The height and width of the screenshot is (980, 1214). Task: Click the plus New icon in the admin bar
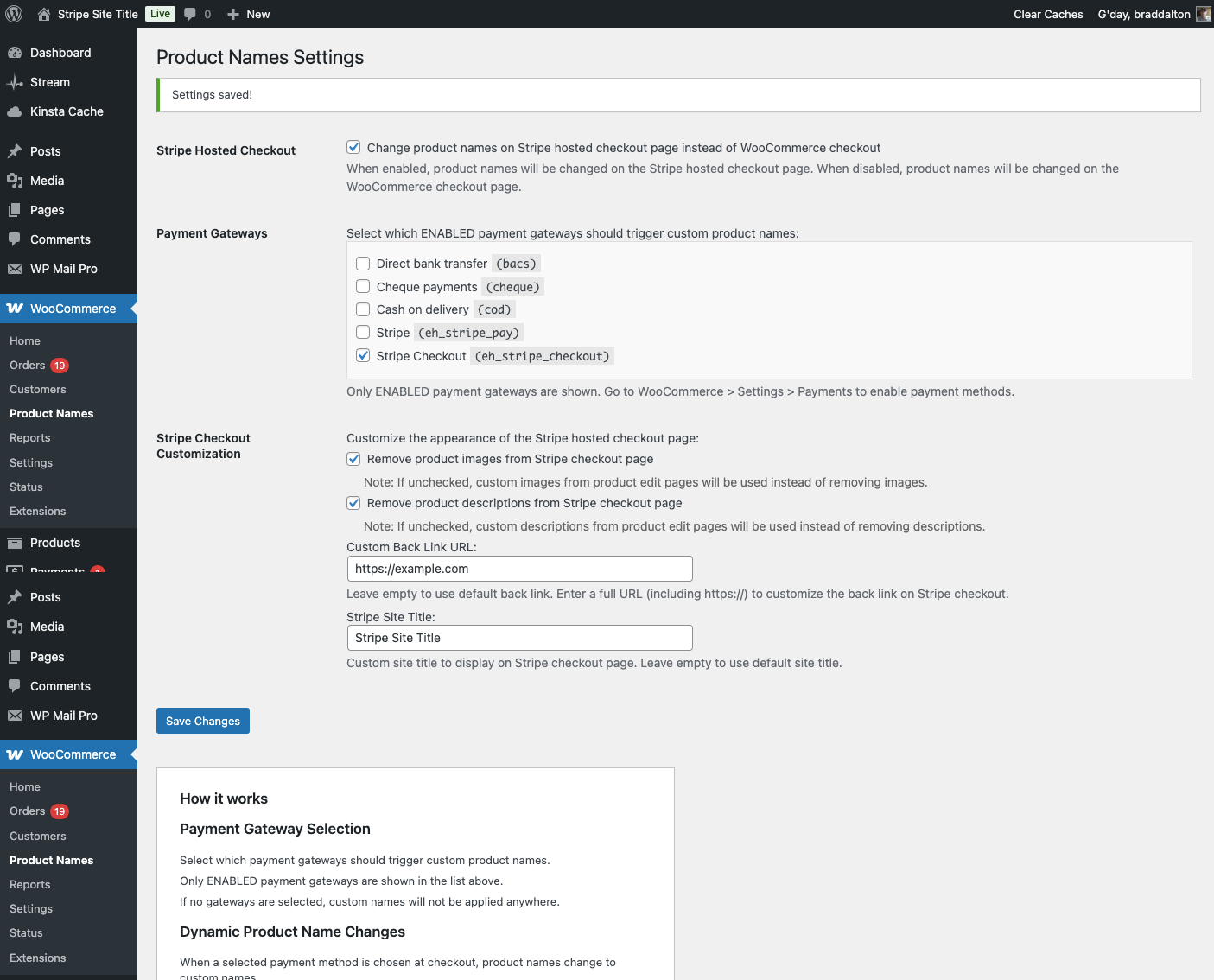coord(233,14)
